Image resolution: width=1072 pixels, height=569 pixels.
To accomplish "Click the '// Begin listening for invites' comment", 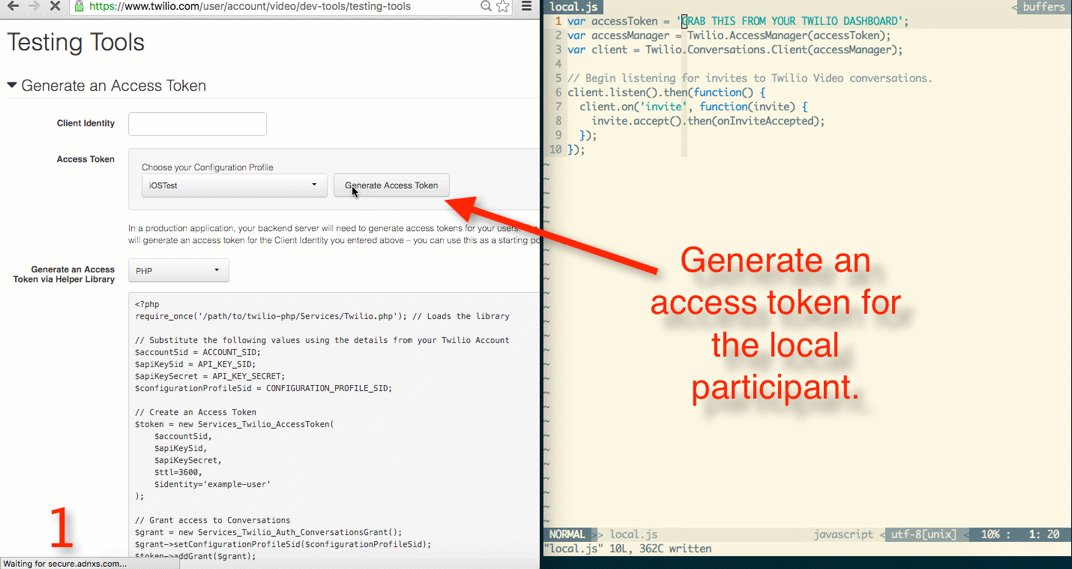I will point(750,78).
